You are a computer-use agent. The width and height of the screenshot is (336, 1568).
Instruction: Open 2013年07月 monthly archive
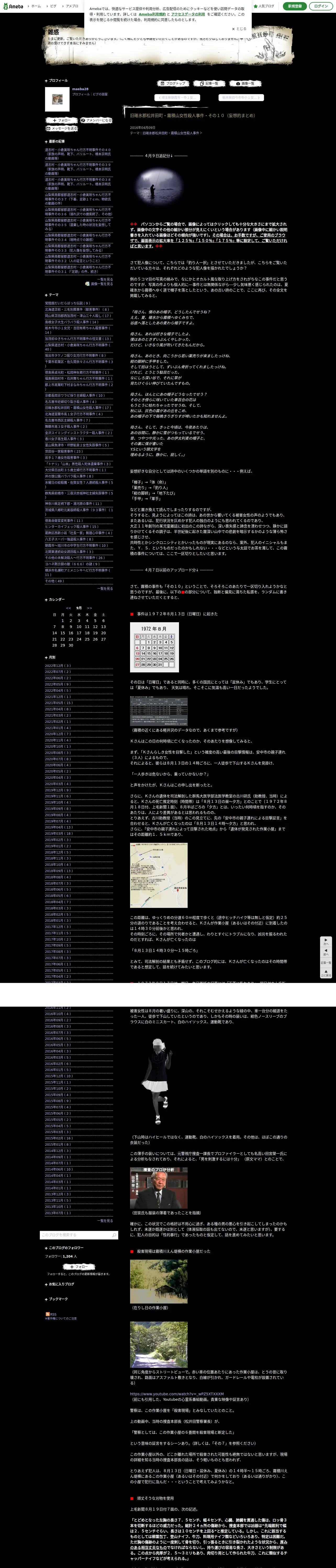tap(57, 1213)
